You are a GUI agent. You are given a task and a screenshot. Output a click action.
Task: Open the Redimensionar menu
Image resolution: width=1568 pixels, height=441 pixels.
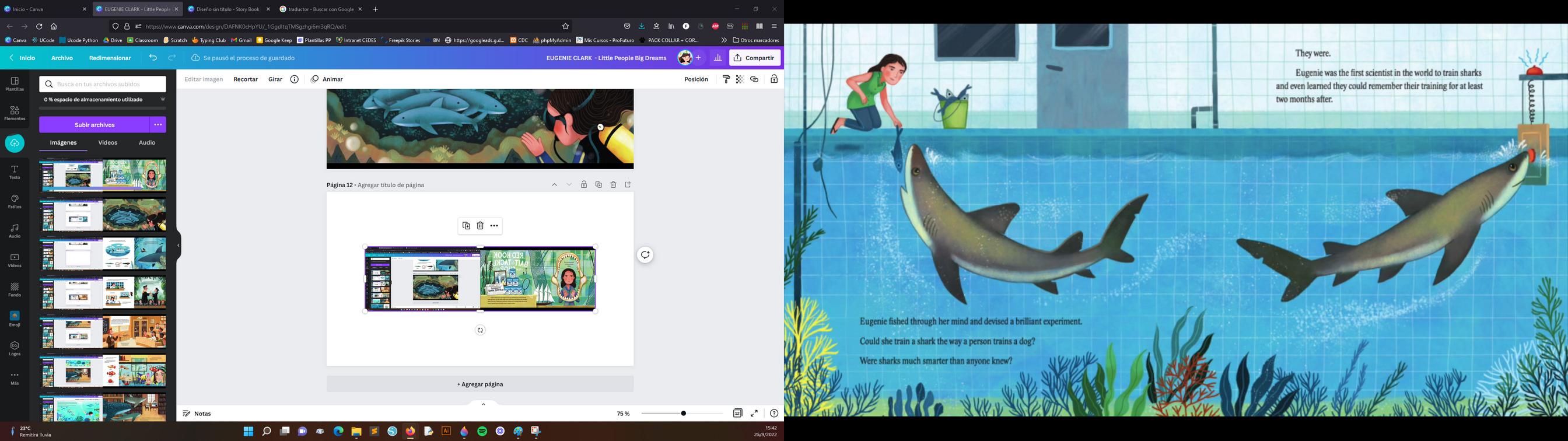coord(110,58)
